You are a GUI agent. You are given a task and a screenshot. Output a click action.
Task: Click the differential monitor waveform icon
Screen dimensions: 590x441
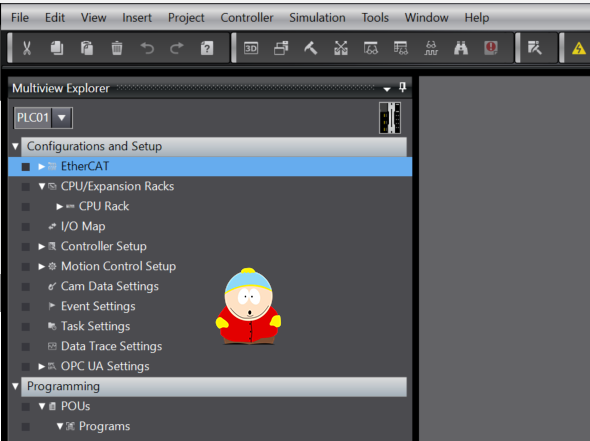point(431,48)
